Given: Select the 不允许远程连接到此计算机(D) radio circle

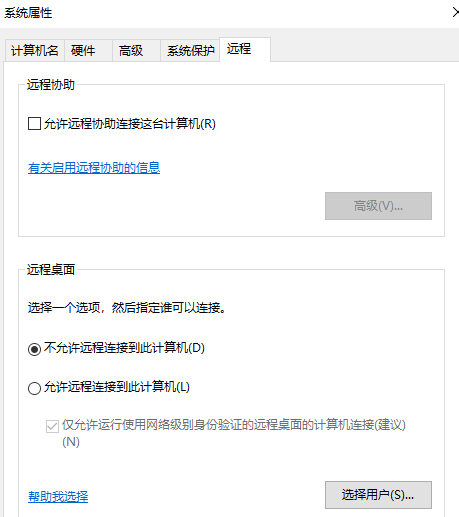Looking at the screenshot, I should pyautogui.click(x=34, y=349).
